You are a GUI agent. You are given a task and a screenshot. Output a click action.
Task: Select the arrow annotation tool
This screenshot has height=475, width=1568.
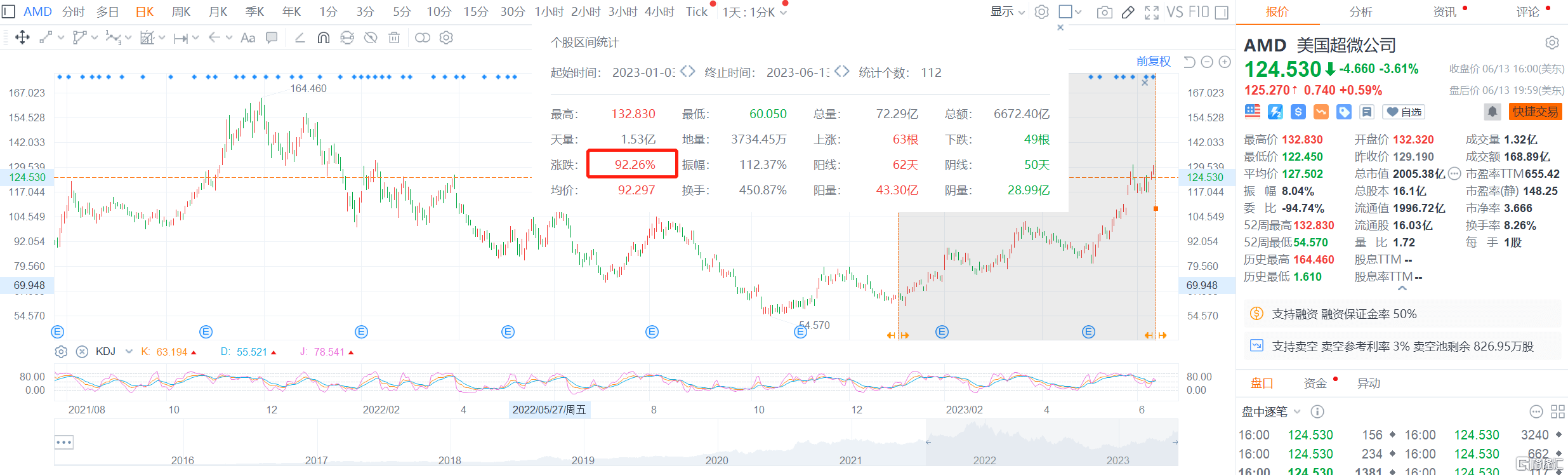point(214,37)
